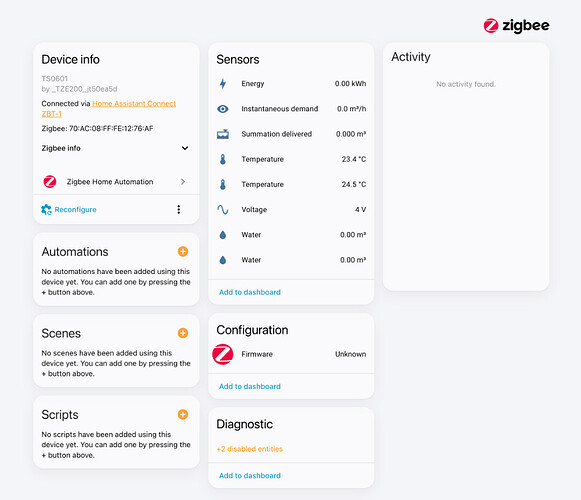Click the zigbee brand logo at top

(x=517, y=26)
